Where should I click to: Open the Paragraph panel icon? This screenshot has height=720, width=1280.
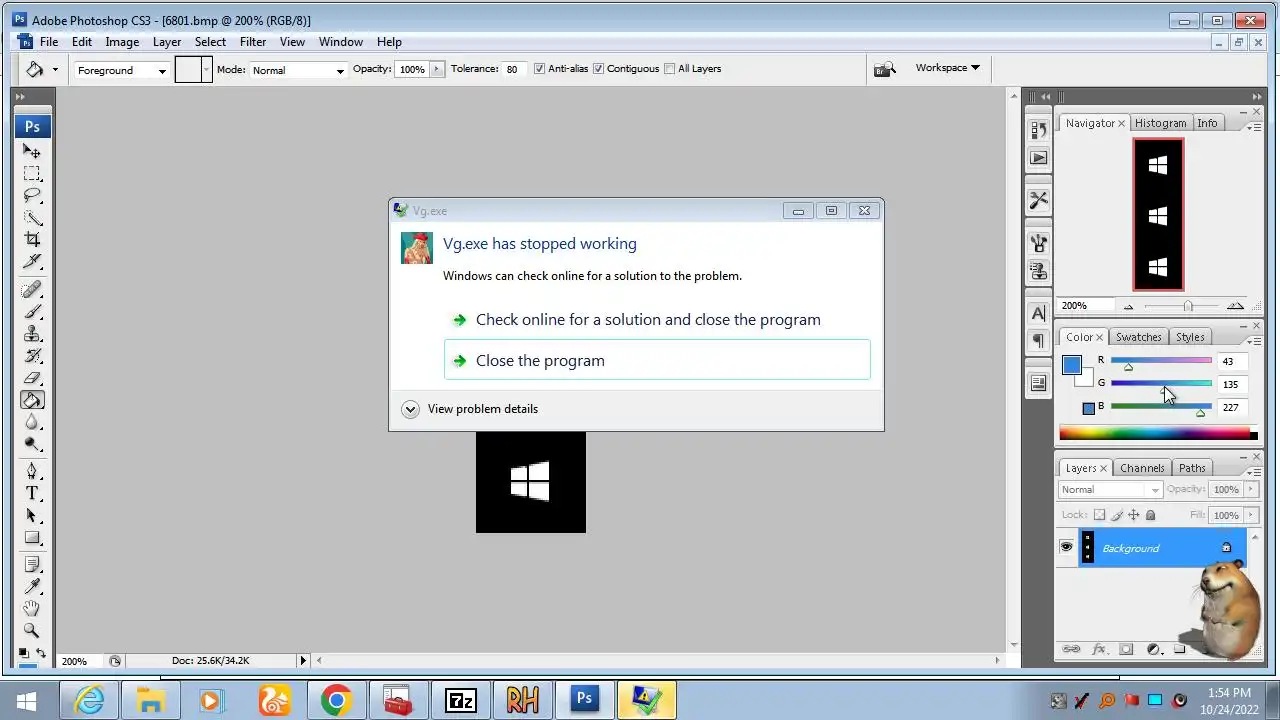point(1038,341)
